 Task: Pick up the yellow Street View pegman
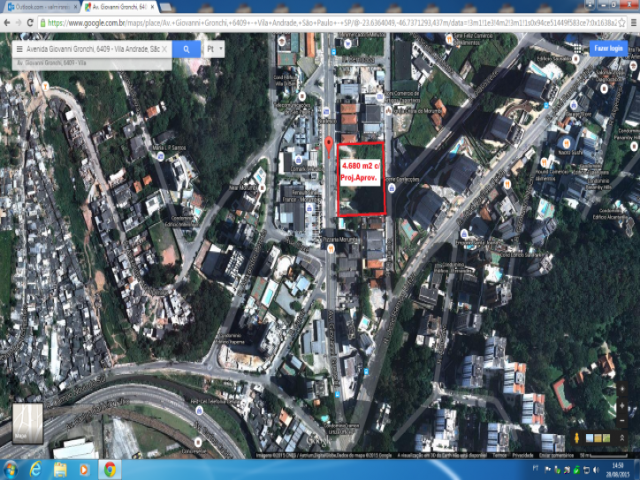coord(576,438)
